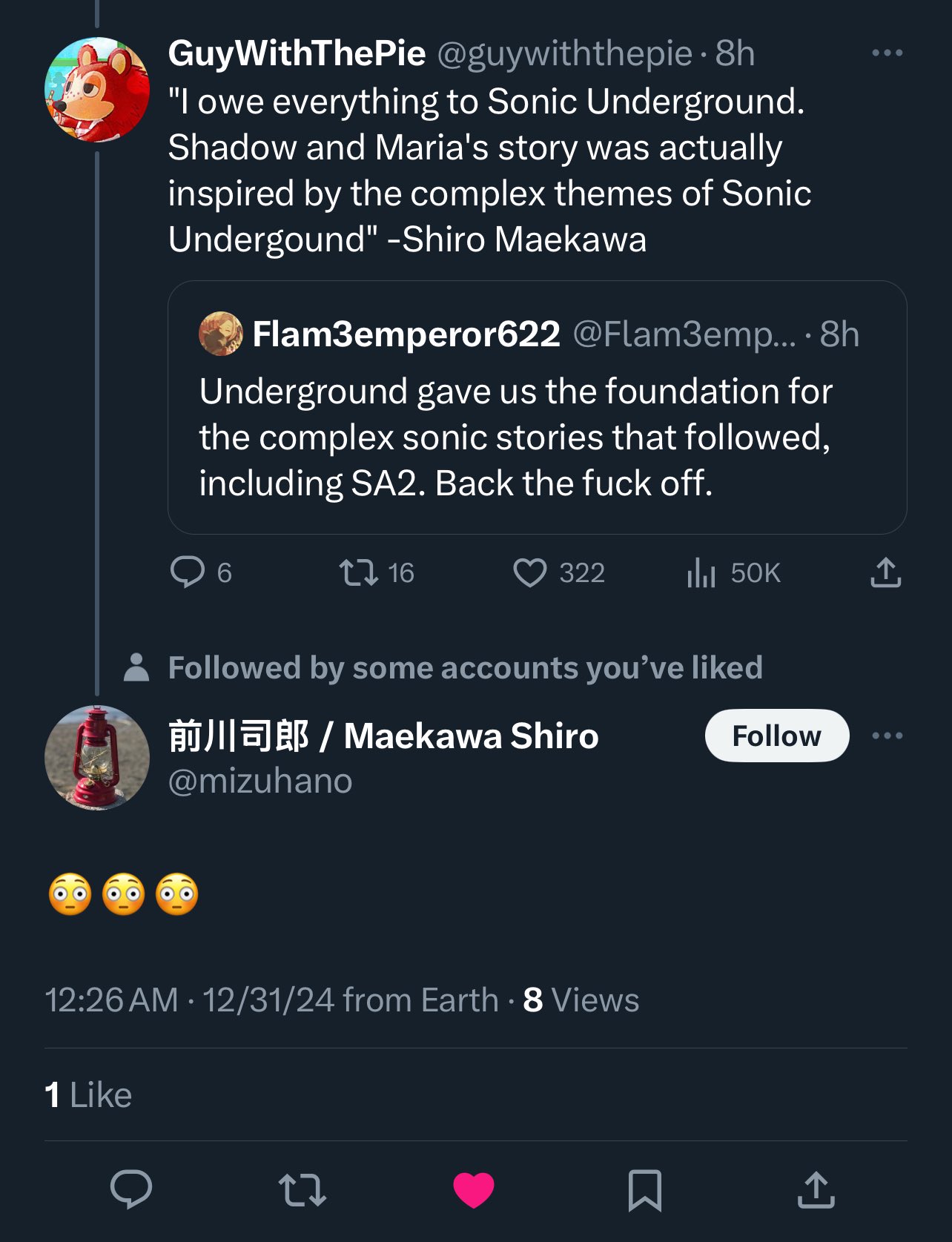Image resolution: width=952 pixels, height=1242 pixels.
Task: Bookmark Maekawa Shiro's tweet
Action: 644,1189
